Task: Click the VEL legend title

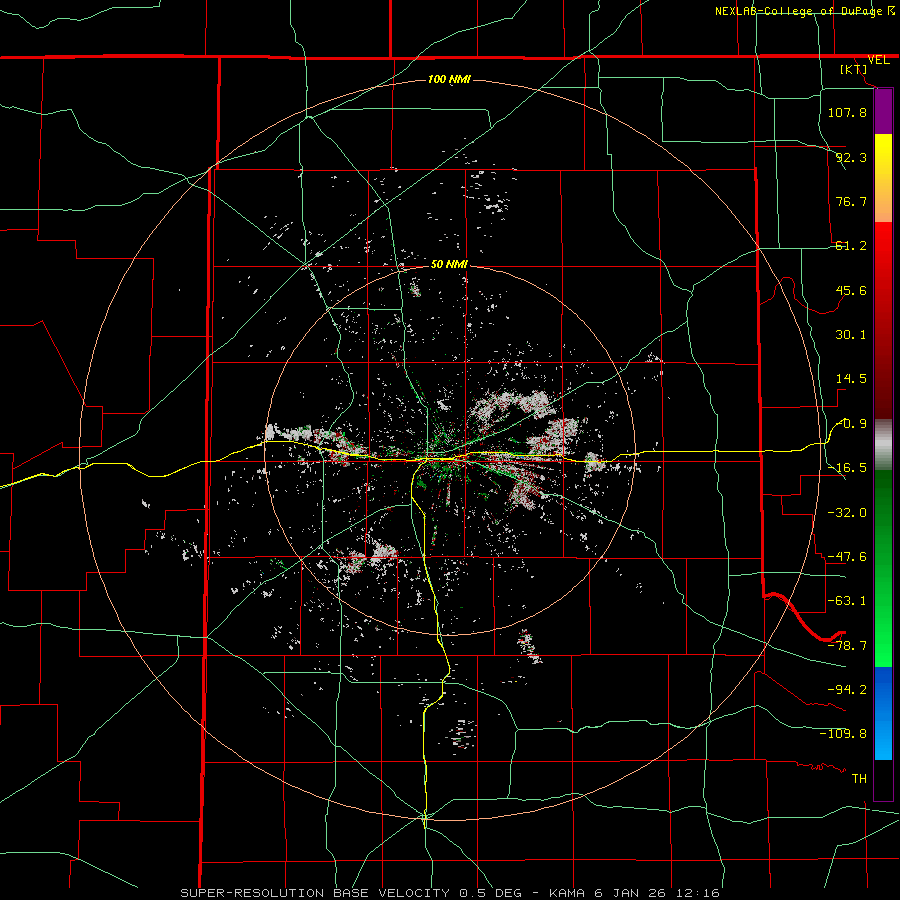Action: [x=879, y=60]
